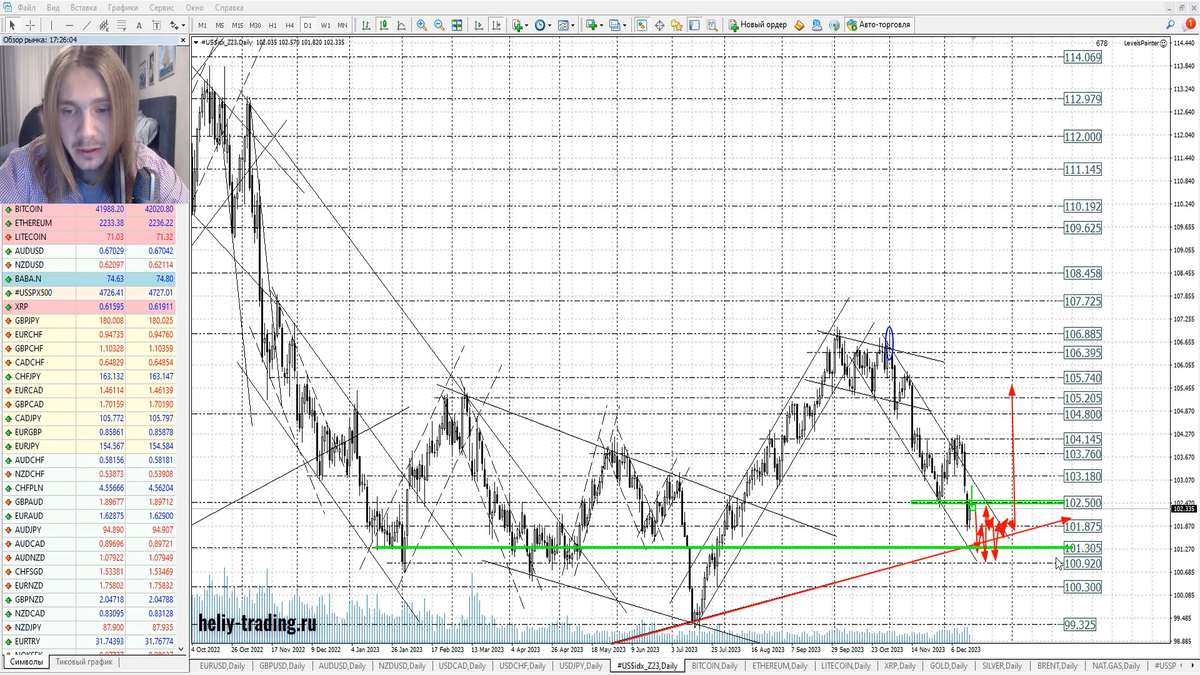
Task: Zoom out of the chart
Action: pyautogui.click(x=439, y=24)
